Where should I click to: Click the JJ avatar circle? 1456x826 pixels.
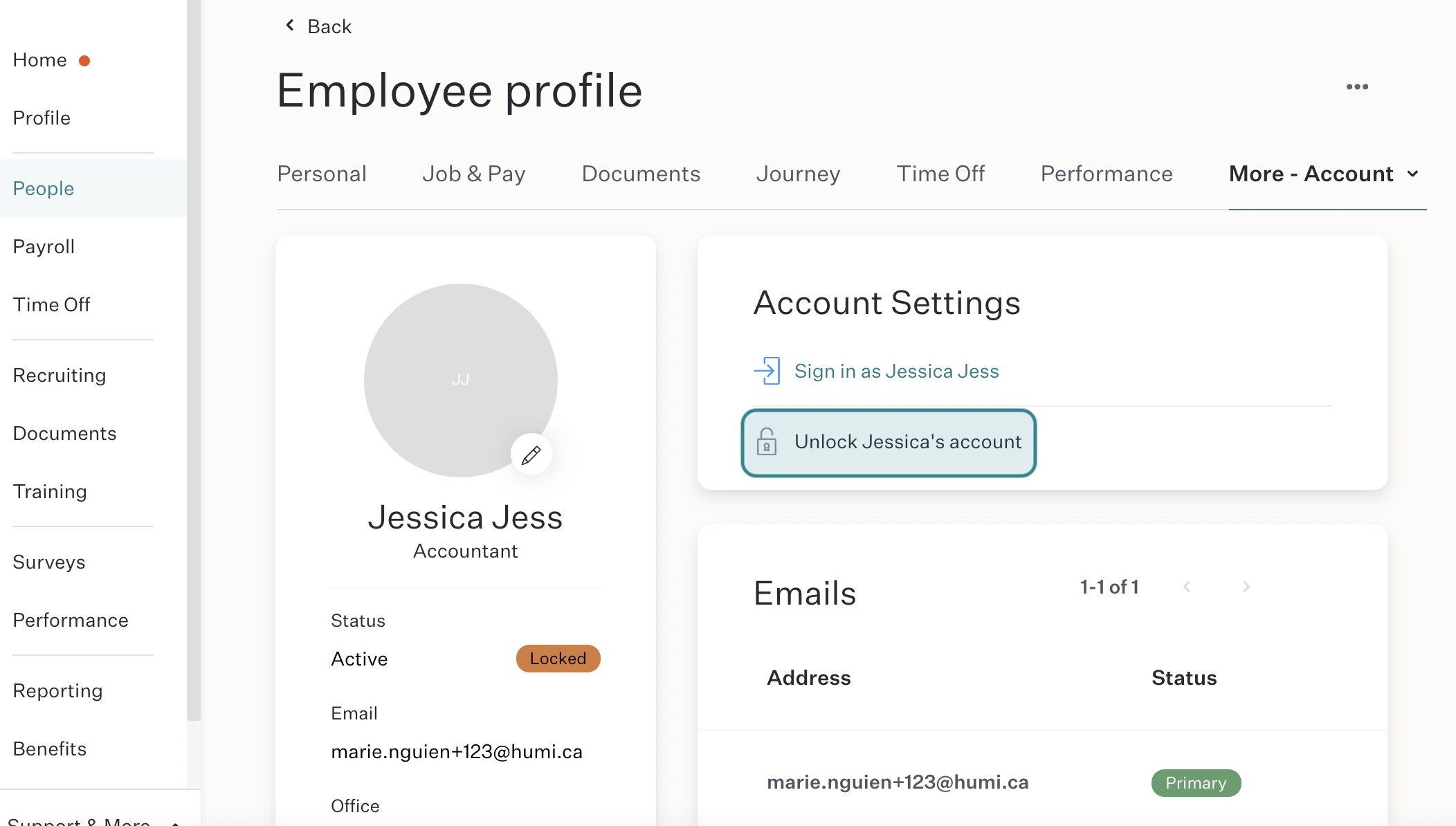[461, 380]
